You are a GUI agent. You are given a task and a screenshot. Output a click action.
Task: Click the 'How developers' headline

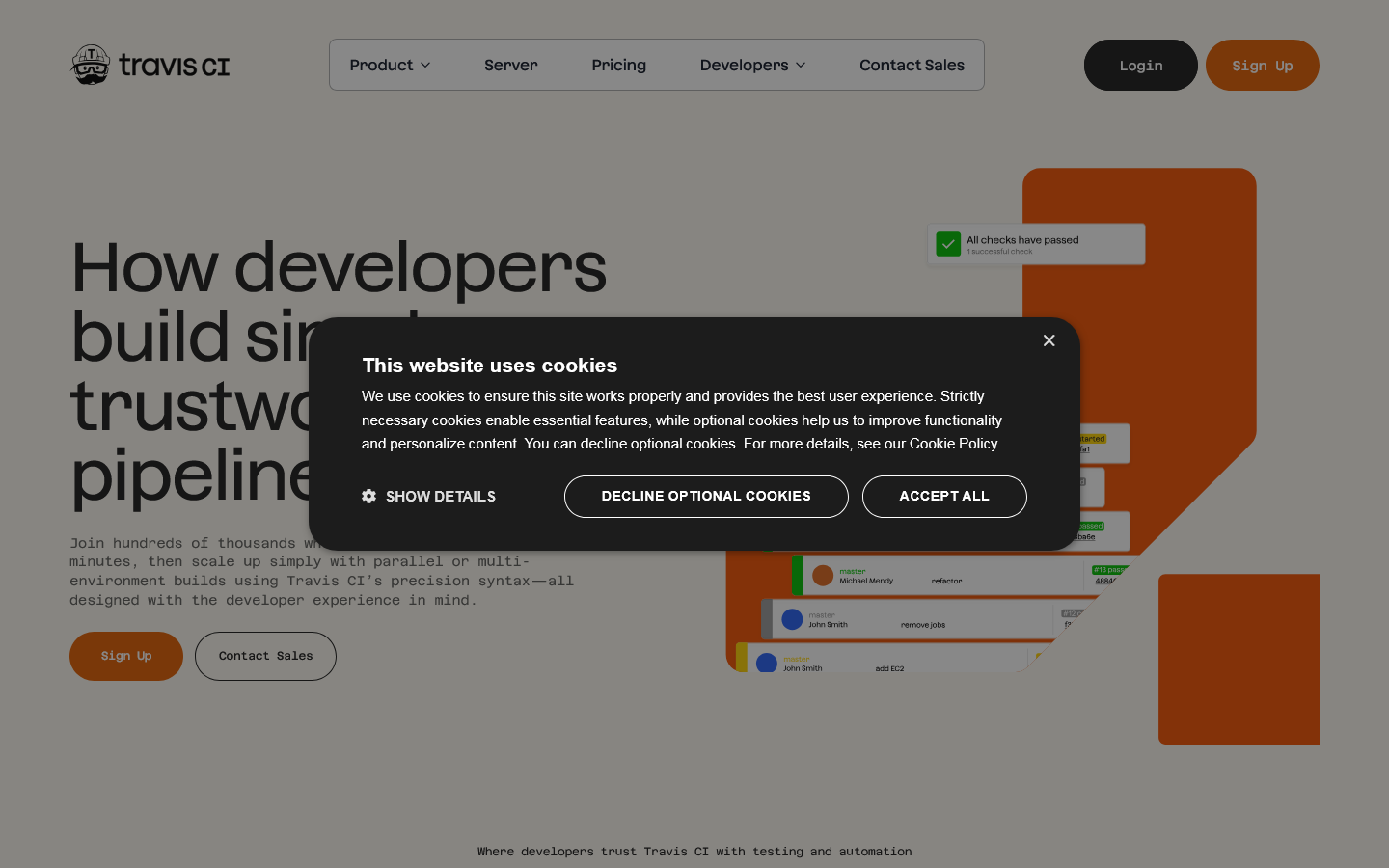[x=339, y=267]
